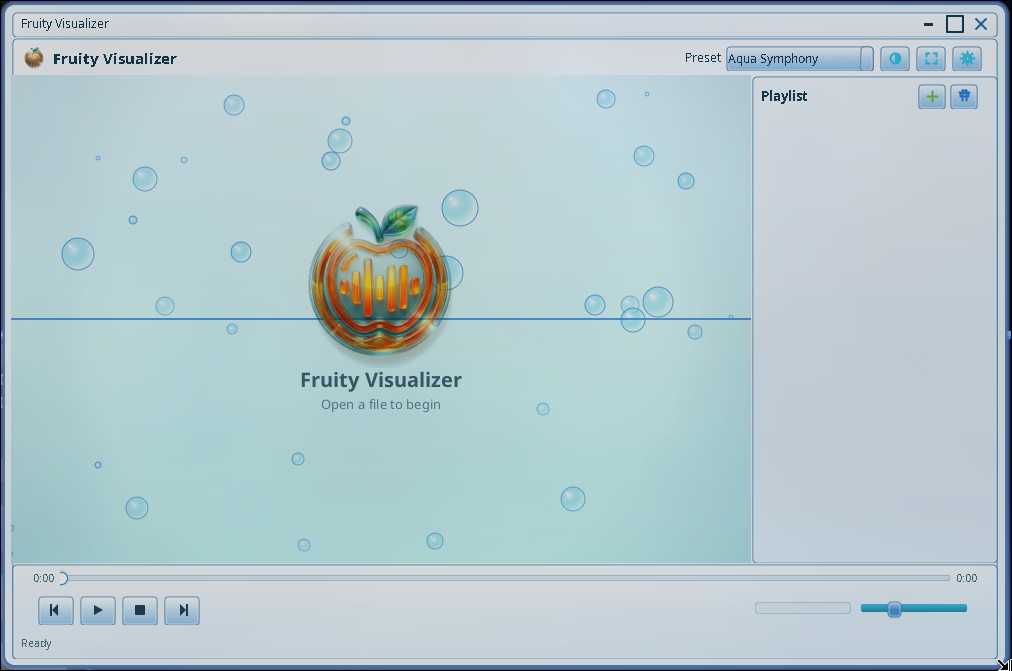Open the Preset dropdown showing Aqua Symphony

point(800,59)
